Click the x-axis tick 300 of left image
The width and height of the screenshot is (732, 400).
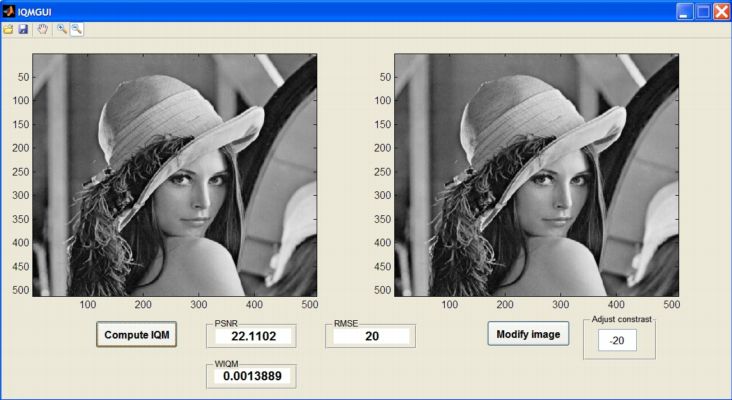coord(198,305)
